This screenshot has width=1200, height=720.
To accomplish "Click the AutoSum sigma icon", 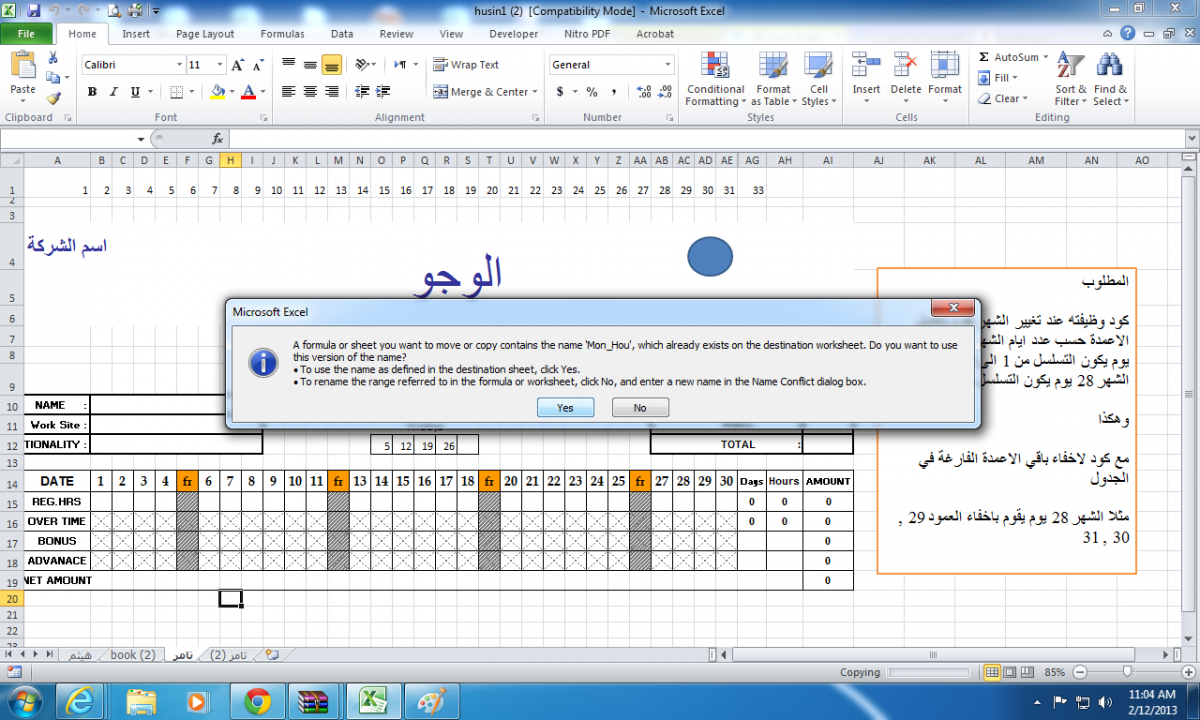I will pos(984,58).
